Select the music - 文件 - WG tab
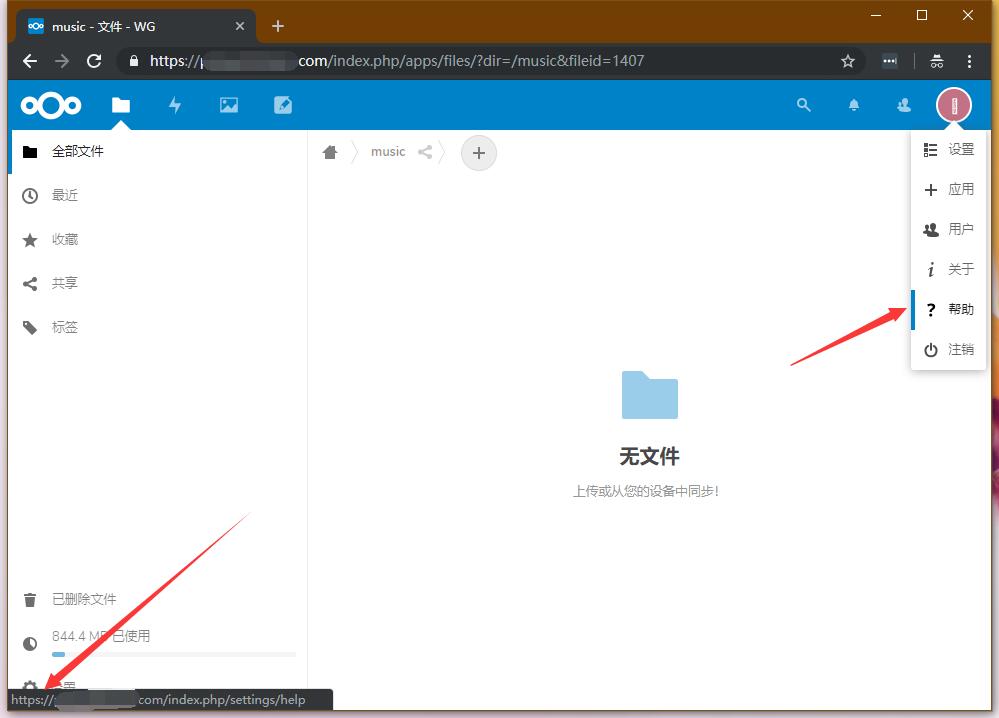 (x=136, y=26)
